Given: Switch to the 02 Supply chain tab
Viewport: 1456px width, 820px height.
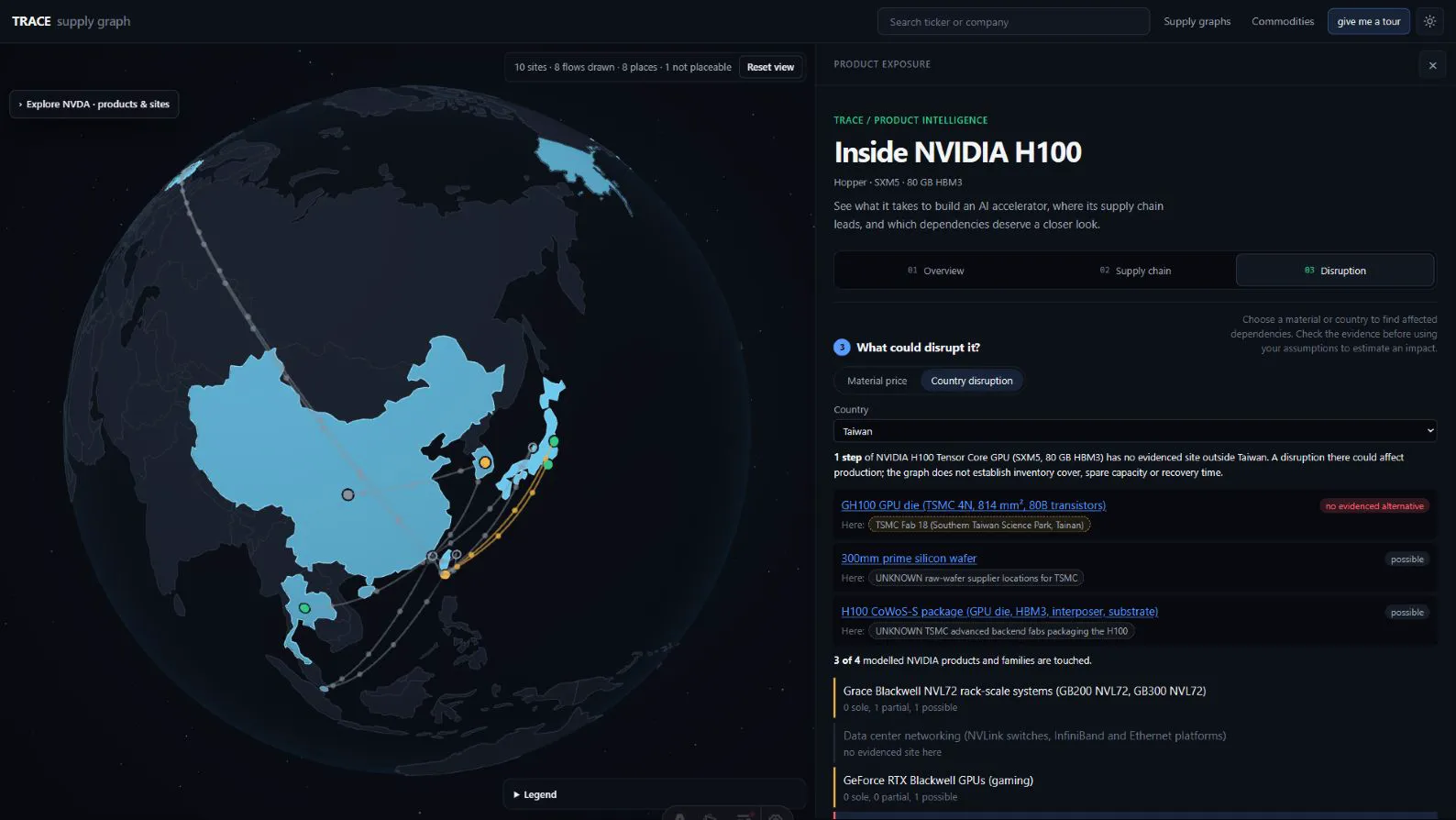Looking at the screenshot, I should coord(1135,271).
